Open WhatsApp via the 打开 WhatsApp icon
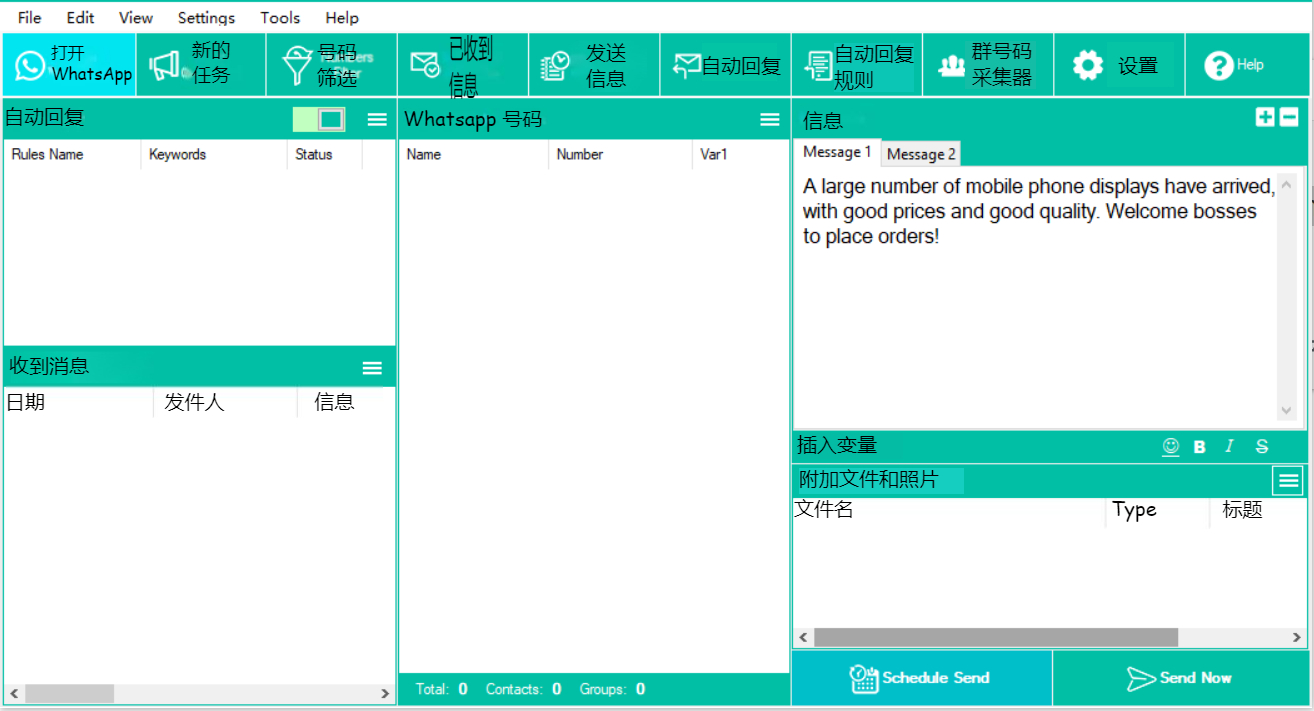Viewport: 1314px width, 711px height. 69,65
